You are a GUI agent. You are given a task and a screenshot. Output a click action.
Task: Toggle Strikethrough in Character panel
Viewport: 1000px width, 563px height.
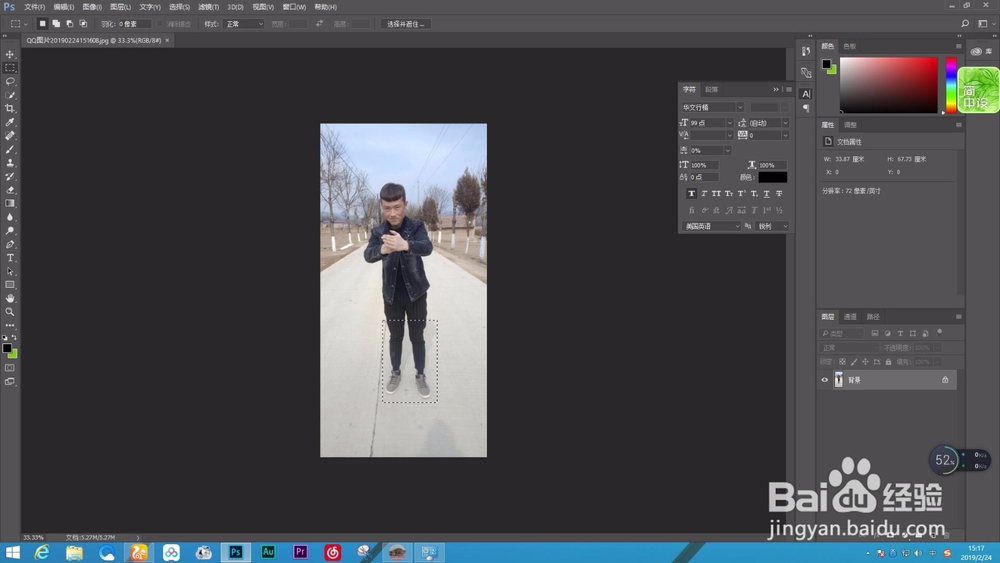(x=779, y=193)
